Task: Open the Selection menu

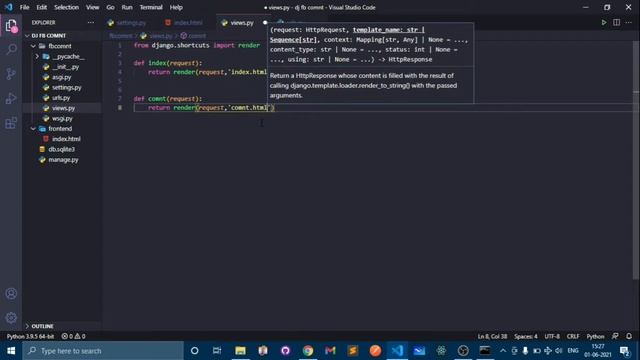Action: click(67, 7)
